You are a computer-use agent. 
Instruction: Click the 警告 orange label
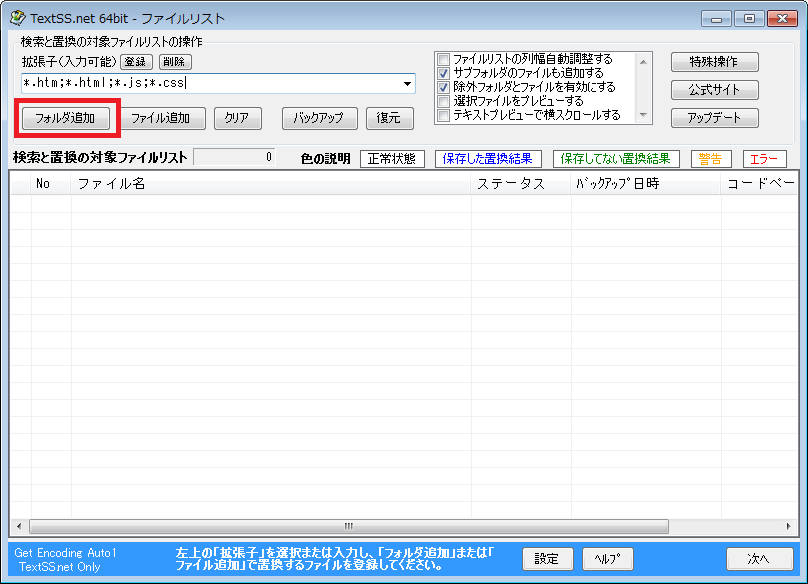point(711,159)
